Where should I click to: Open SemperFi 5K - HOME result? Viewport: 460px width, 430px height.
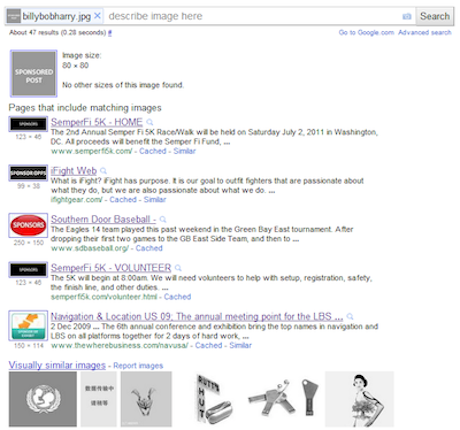pos(97,122)
